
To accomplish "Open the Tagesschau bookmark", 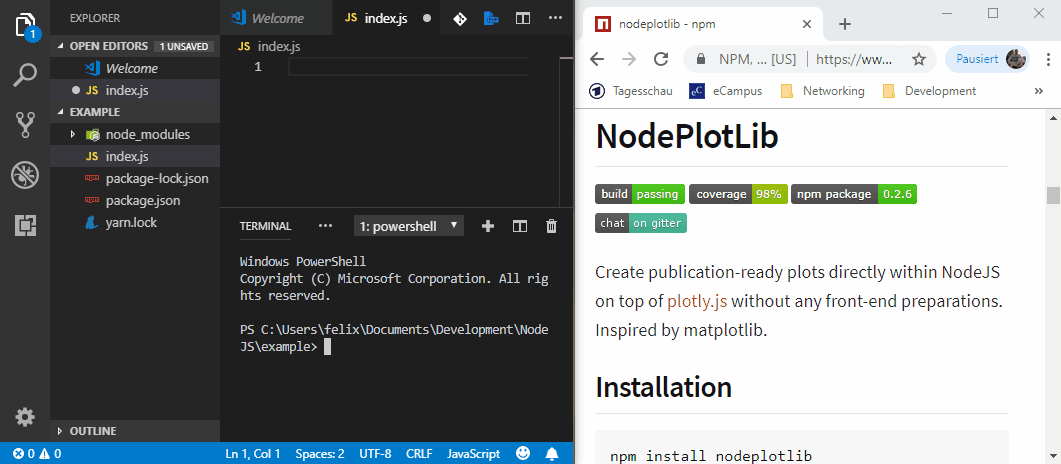I will pyautogui.click(x=631, y=91).
